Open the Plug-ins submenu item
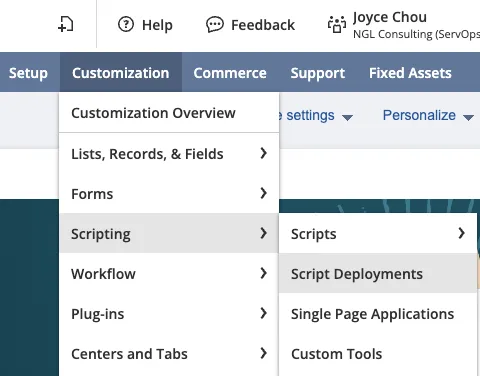Image resolution: width=480 pixels, height=376 pixels. (169, 313)
